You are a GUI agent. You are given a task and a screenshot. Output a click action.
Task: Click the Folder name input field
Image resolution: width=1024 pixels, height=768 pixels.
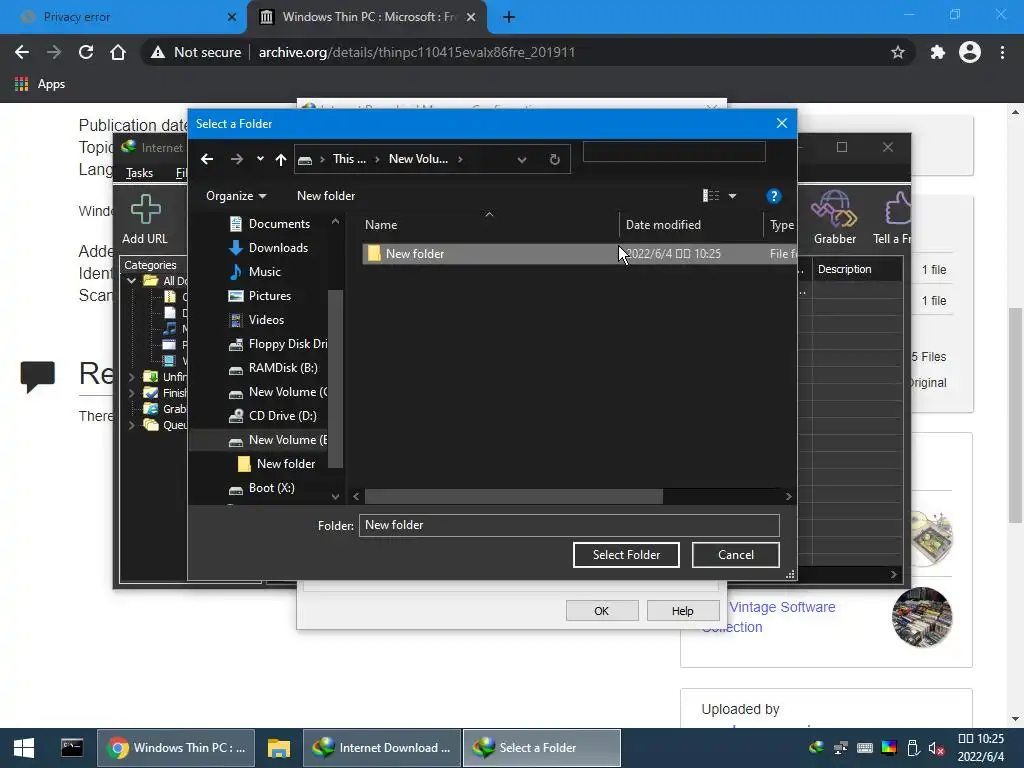pos(569,526)
